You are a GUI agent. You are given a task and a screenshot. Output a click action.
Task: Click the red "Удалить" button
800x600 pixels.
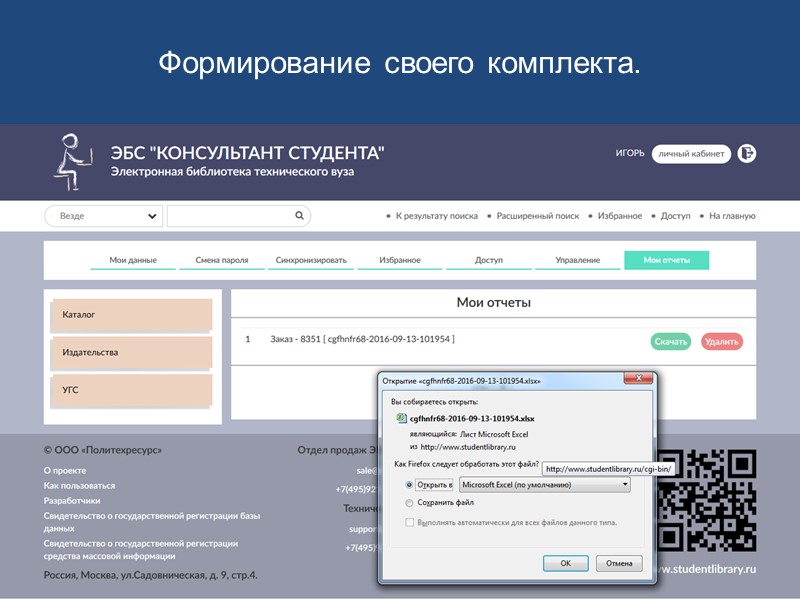coord(721,341)
